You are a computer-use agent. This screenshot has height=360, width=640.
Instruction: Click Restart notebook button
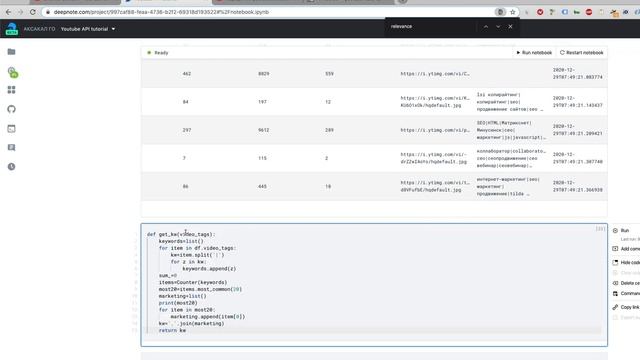pyautogui.click(x=581, y=53)
